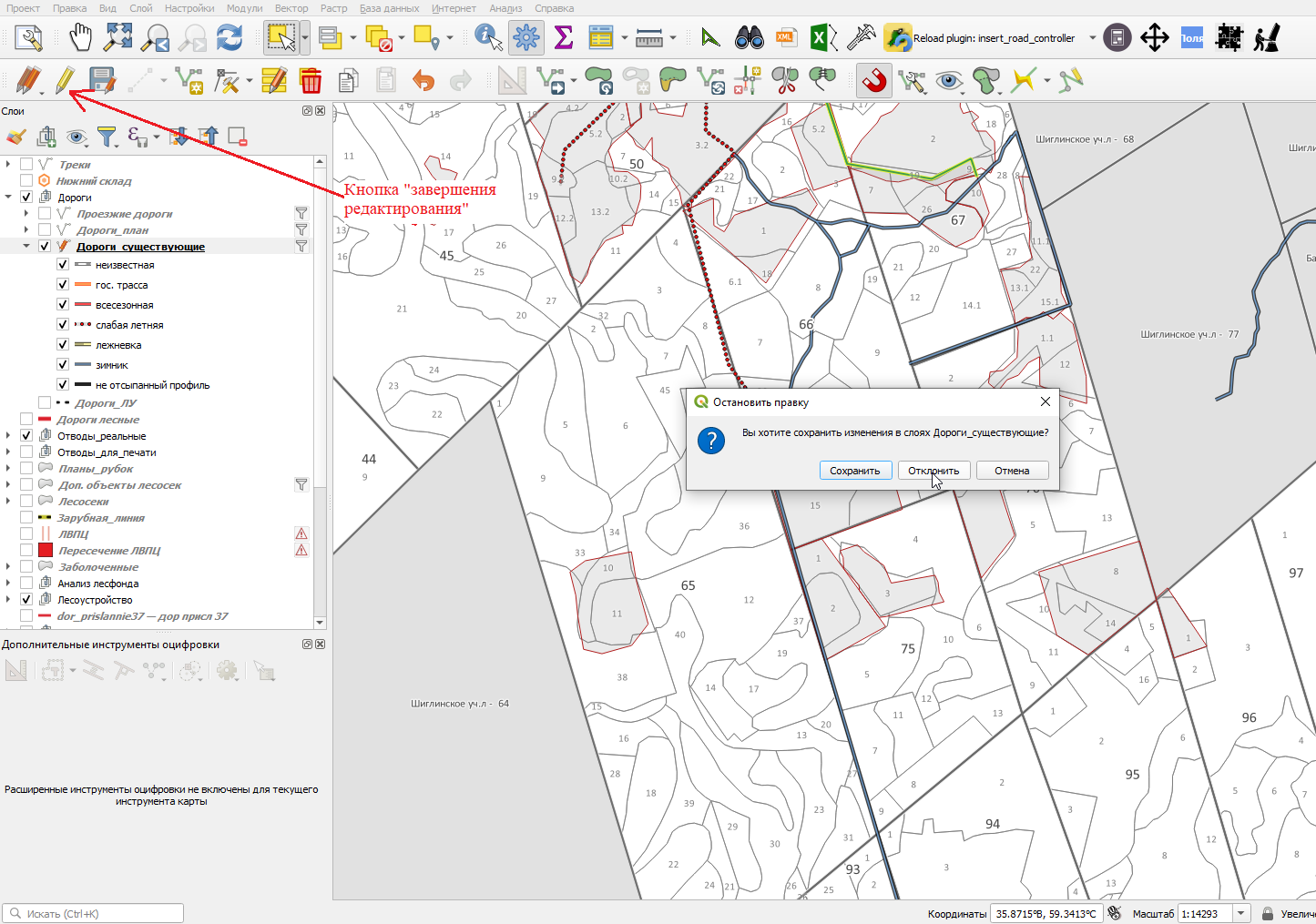Open the map scale dropdown

(x=1240, y=913)
